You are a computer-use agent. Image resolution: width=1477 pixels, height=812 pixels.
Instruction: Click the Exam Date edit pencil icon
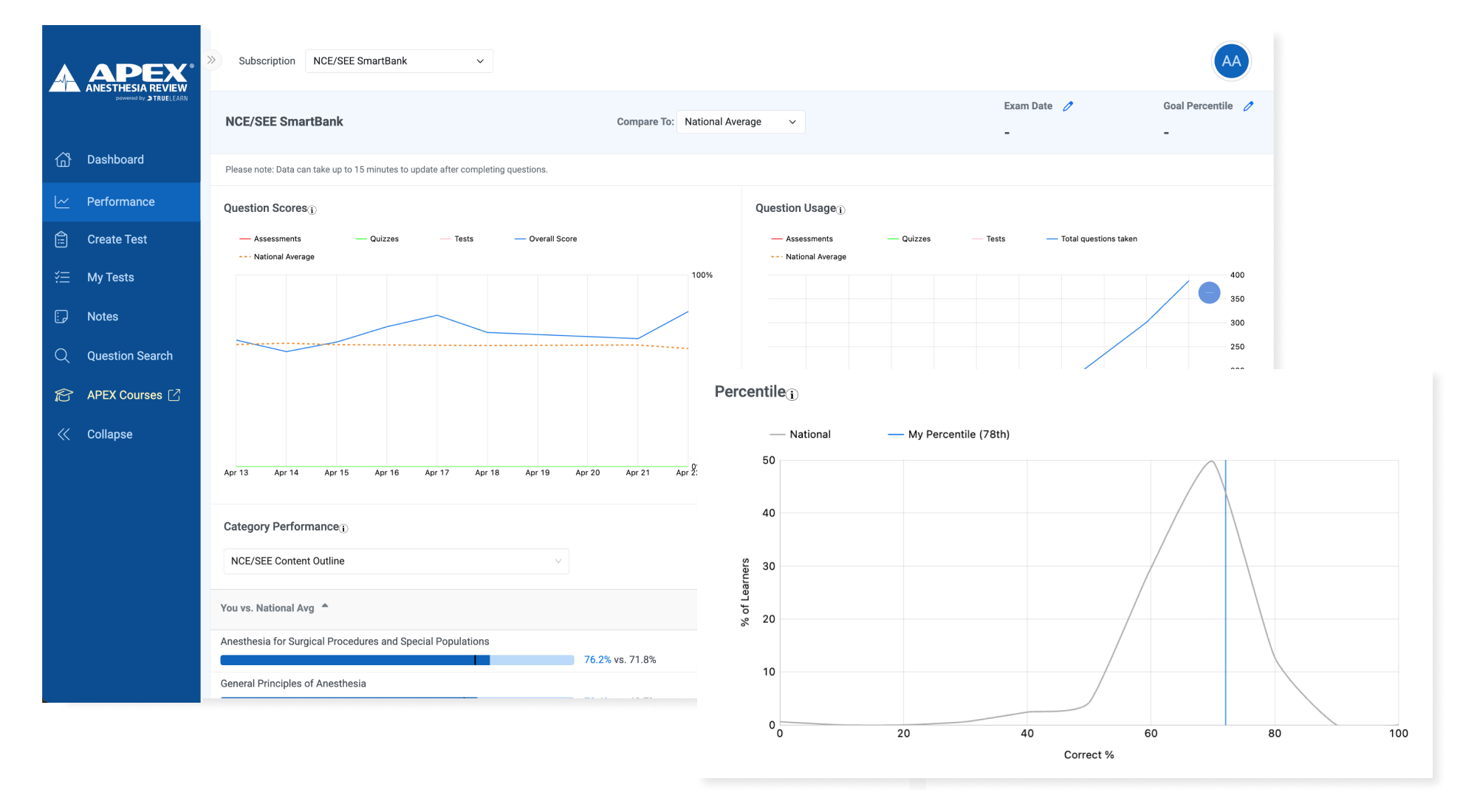[1068, 106]
